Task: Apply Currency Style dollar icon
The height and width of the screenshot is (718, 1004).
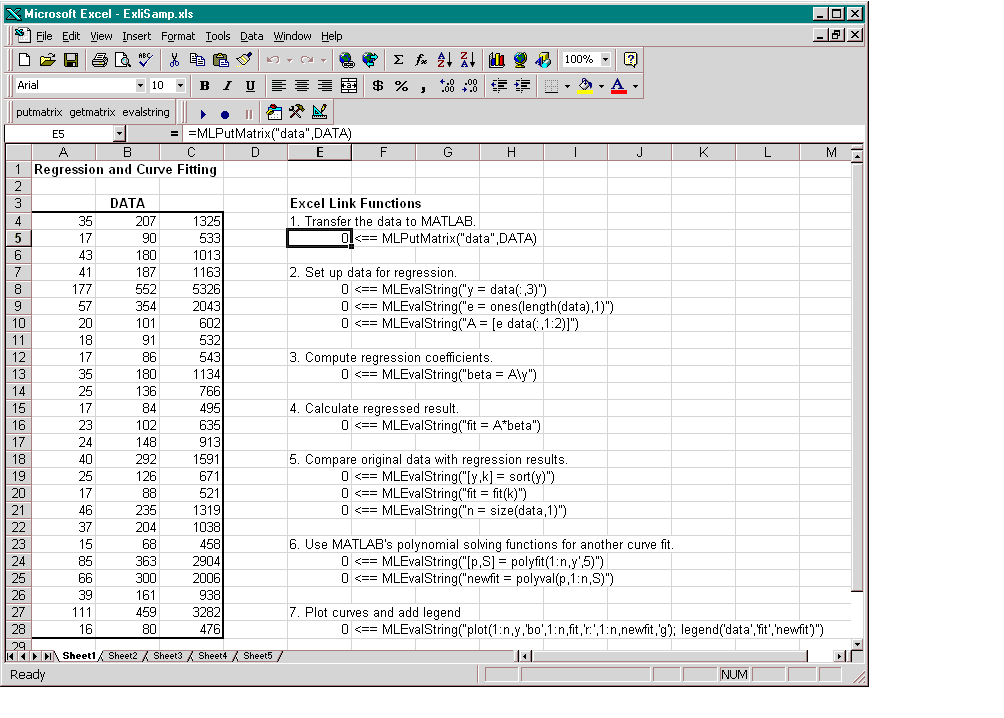Action: coord(377,86)
